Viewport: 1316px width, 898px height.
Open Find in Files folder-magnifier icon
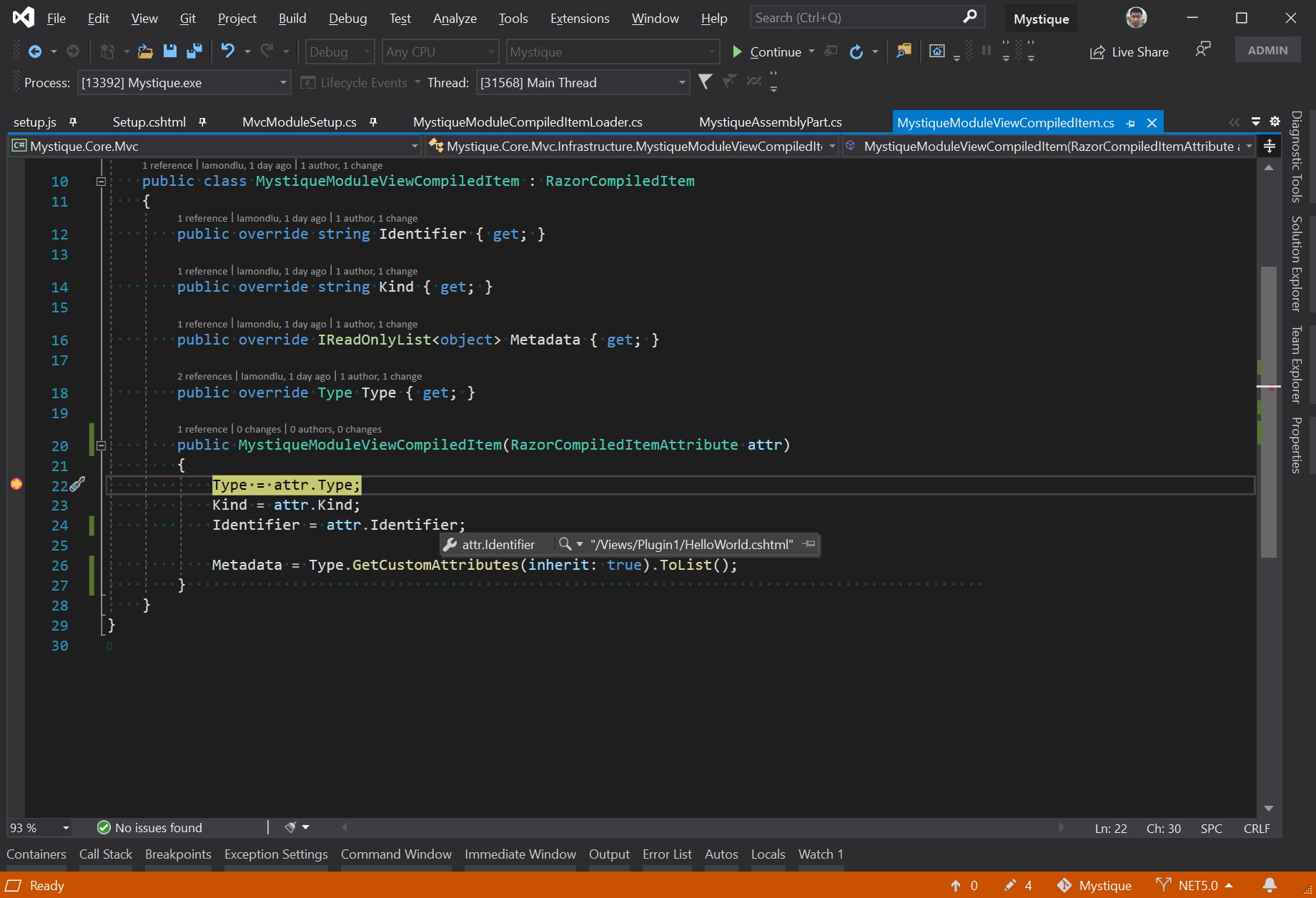904,51
